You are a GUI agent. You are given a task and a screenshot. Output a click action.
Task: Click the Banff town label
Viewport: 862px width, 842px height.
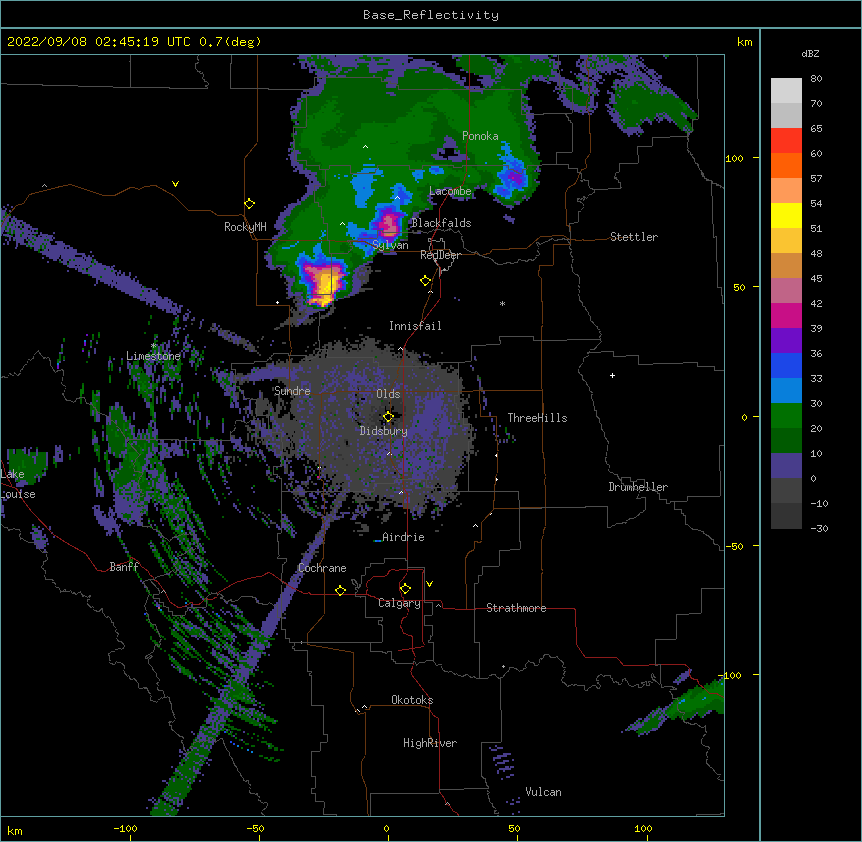[124, 567]
